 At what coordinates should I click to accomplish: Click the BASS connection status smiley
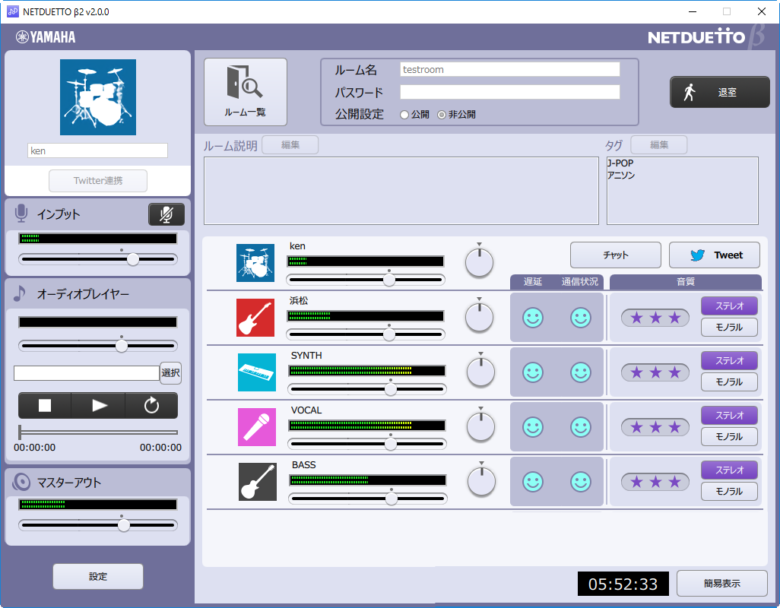click(581, 482)
